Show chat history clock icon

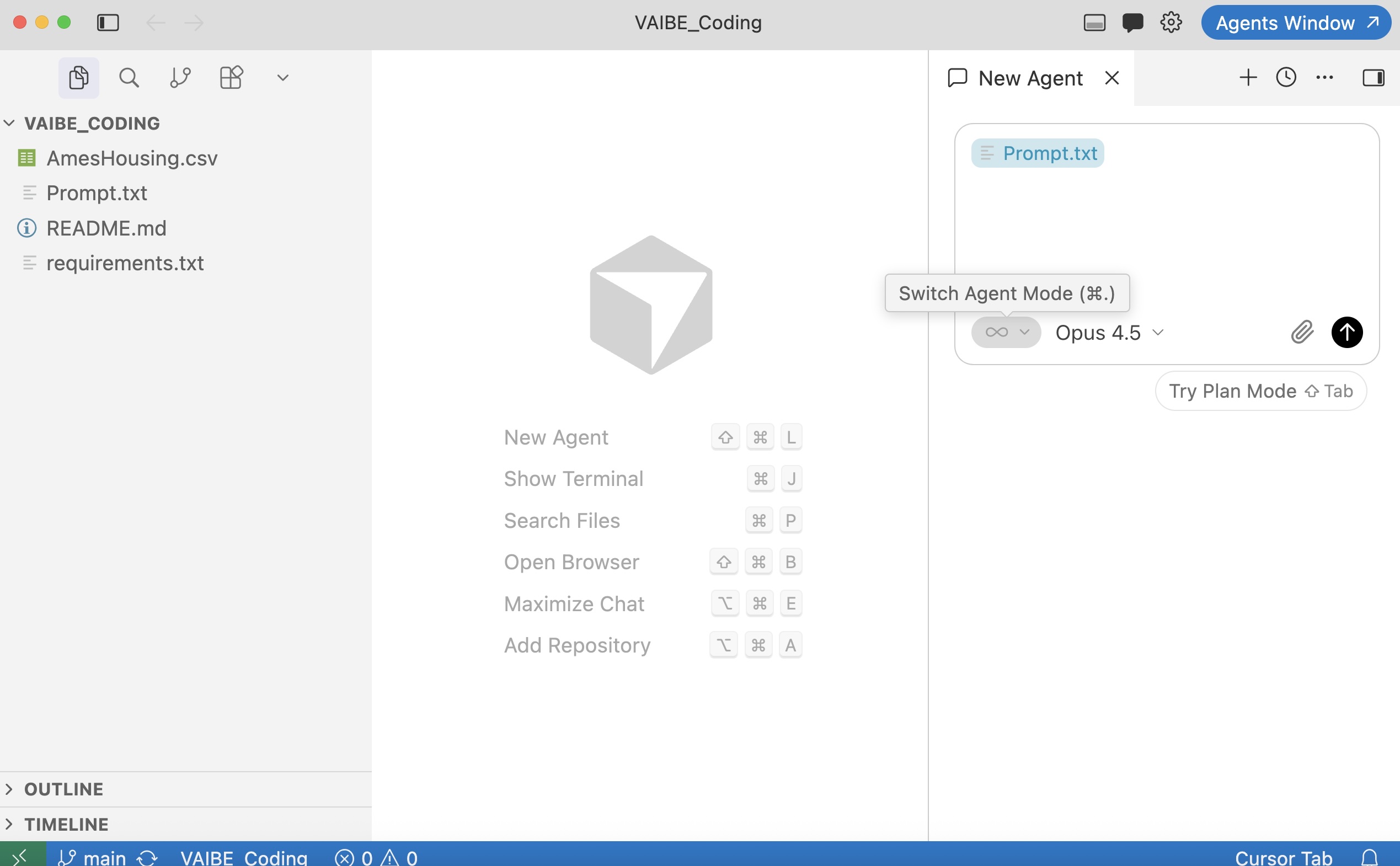click(1286, 77)
